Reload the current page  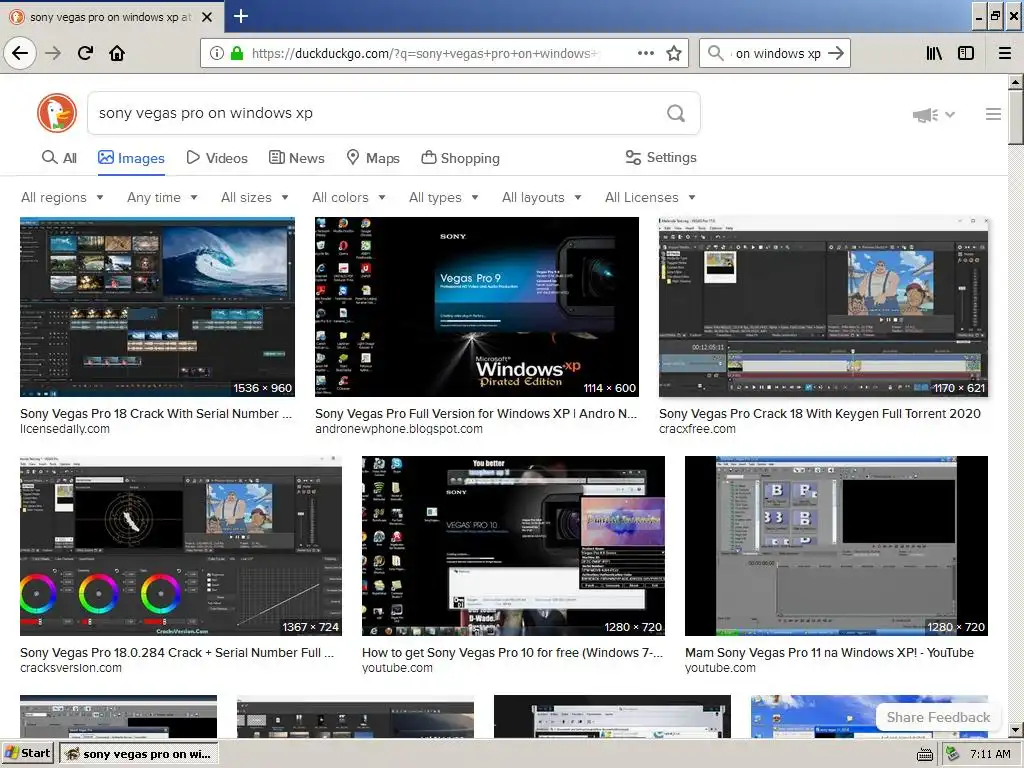coord(86,53)
